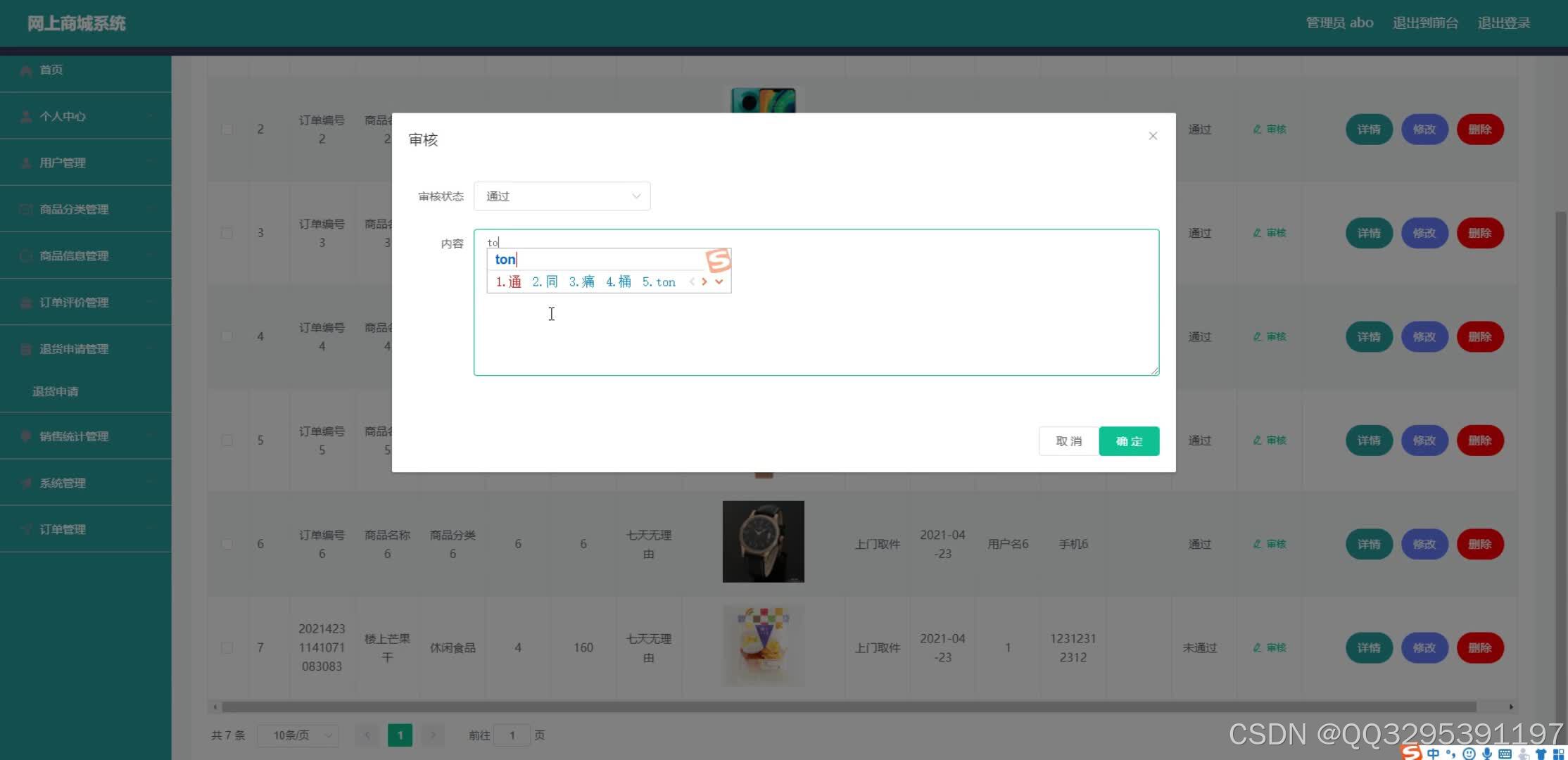
Task: Select 退出到前台 menu item
Action: pyautogui.click(x=1422, y=23)
